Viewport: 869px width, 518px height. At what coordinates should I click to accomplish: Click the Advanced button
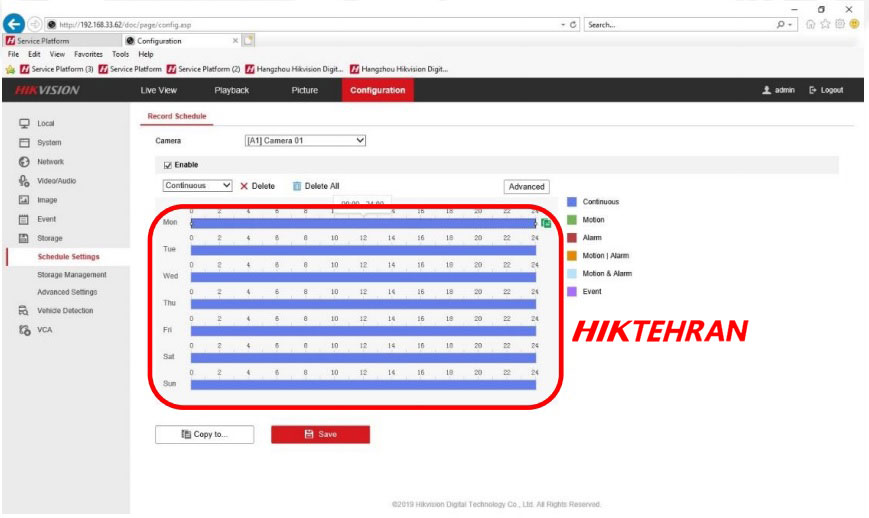[x=526, y=187]
